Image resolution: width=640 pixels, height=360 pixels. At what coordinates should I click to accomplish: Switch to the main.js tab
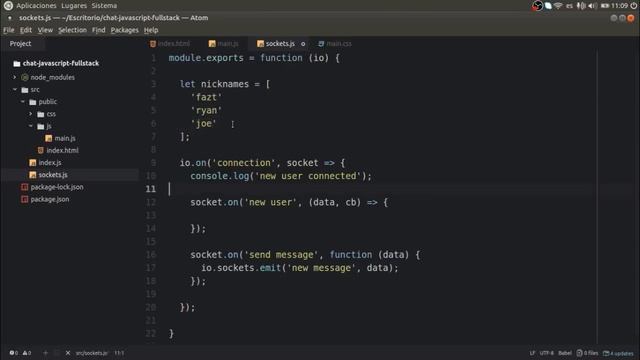tap(224, 44)
